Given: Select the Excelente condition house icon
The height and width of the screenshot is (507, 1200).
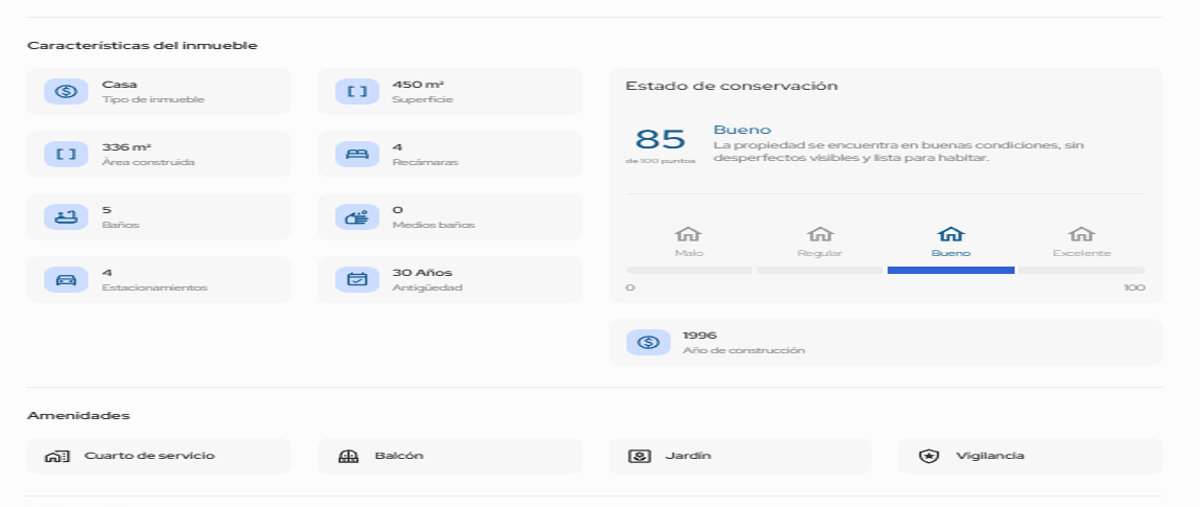Looking at the screenshot, I should pyautogui.click(x=1081, y=235).
